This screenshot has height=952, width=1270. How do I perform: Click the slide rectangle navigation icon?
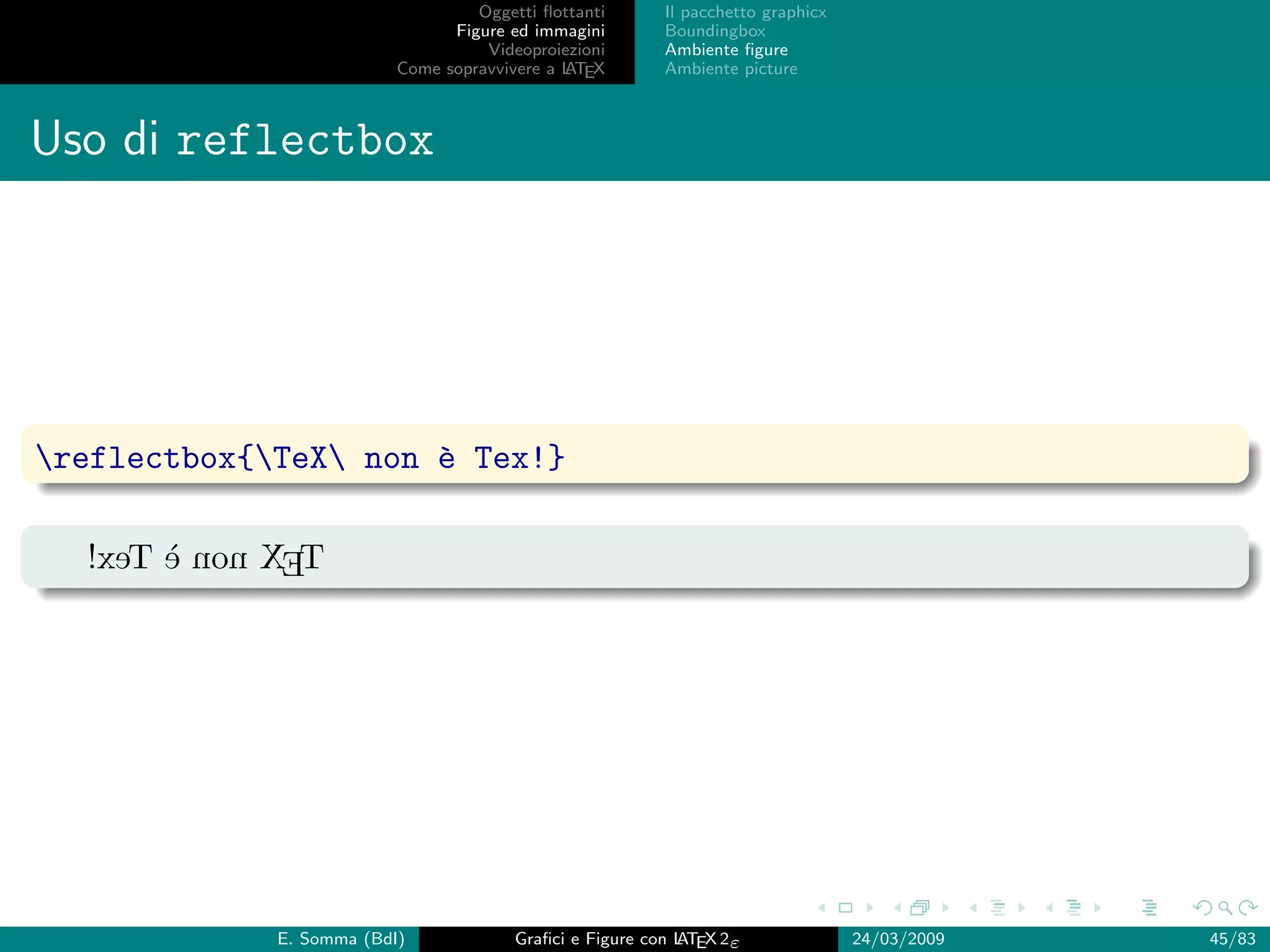coord(845,908)
